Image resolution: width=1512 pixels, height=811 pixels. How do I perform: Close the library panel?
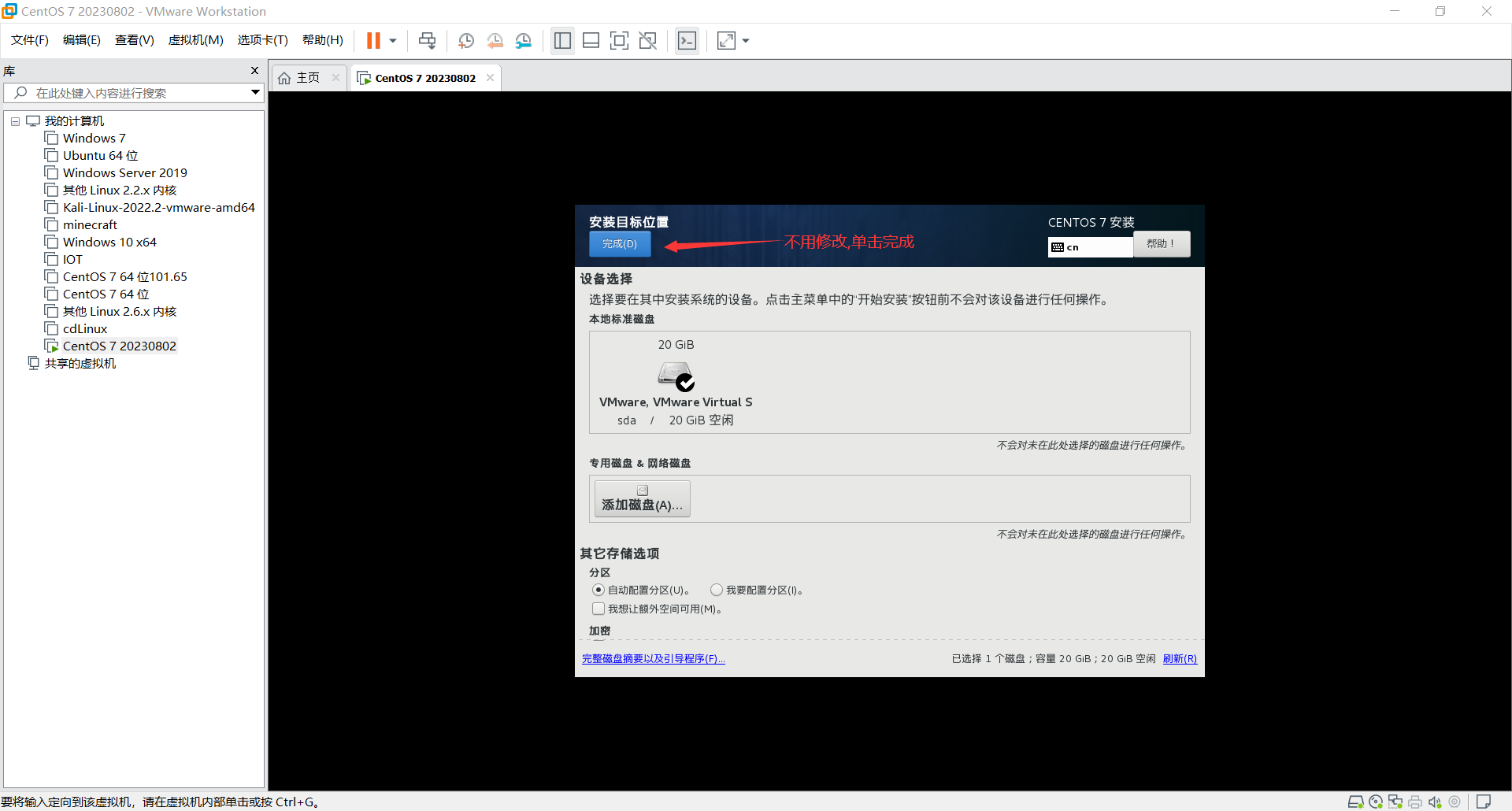click(x=254, y=70)
